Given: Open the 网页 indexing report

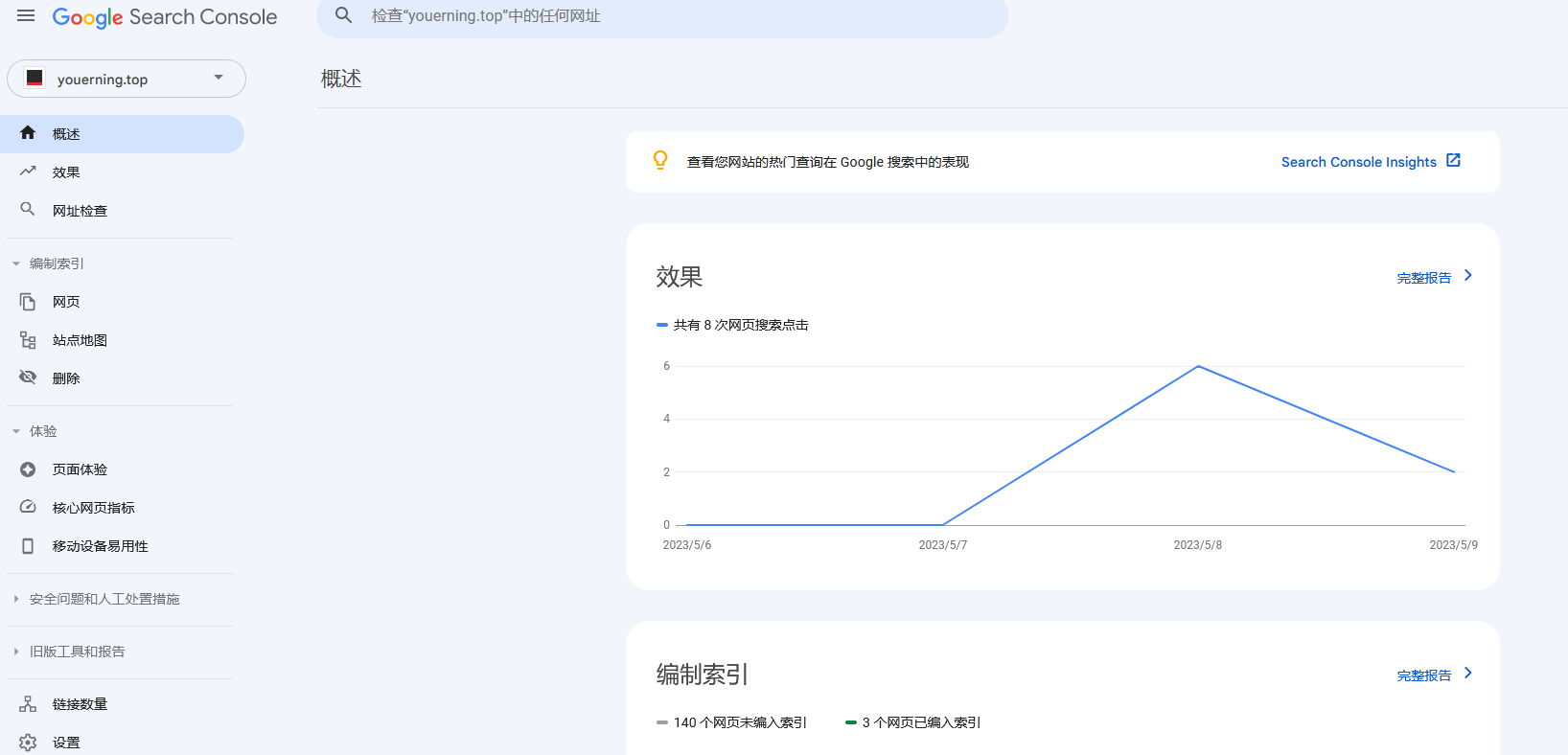Looking at the screenshot, I should click(x=122, y=302).
